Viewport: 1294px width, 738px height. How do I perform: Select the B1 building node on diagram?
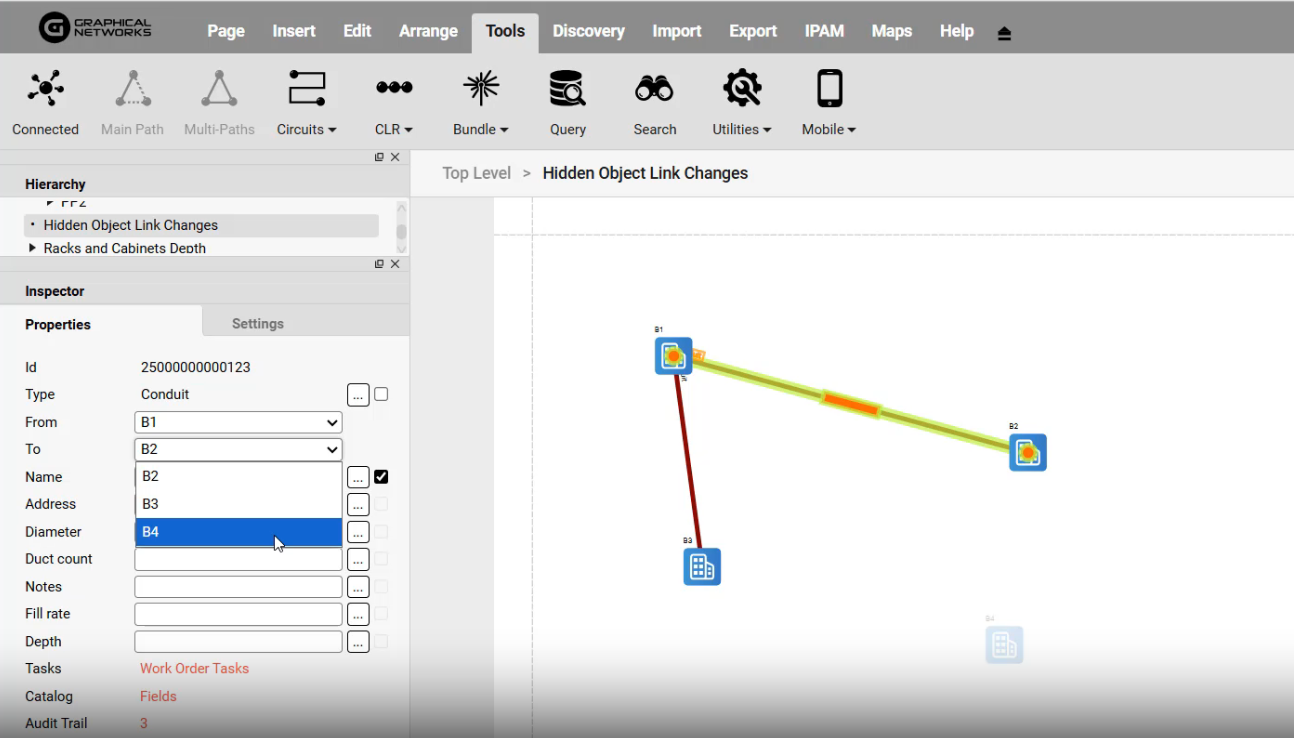[x=674, y=356]
